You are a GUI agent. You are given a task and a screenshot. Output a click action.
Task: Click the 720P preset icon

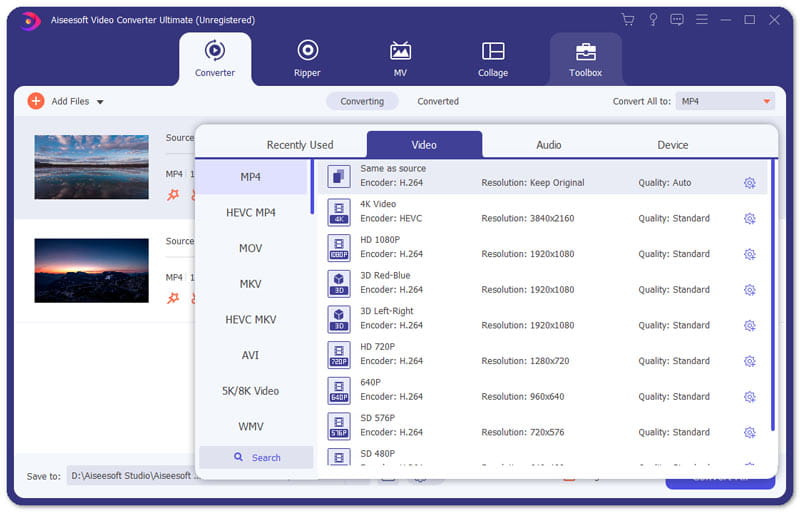[x=339, y=355]
